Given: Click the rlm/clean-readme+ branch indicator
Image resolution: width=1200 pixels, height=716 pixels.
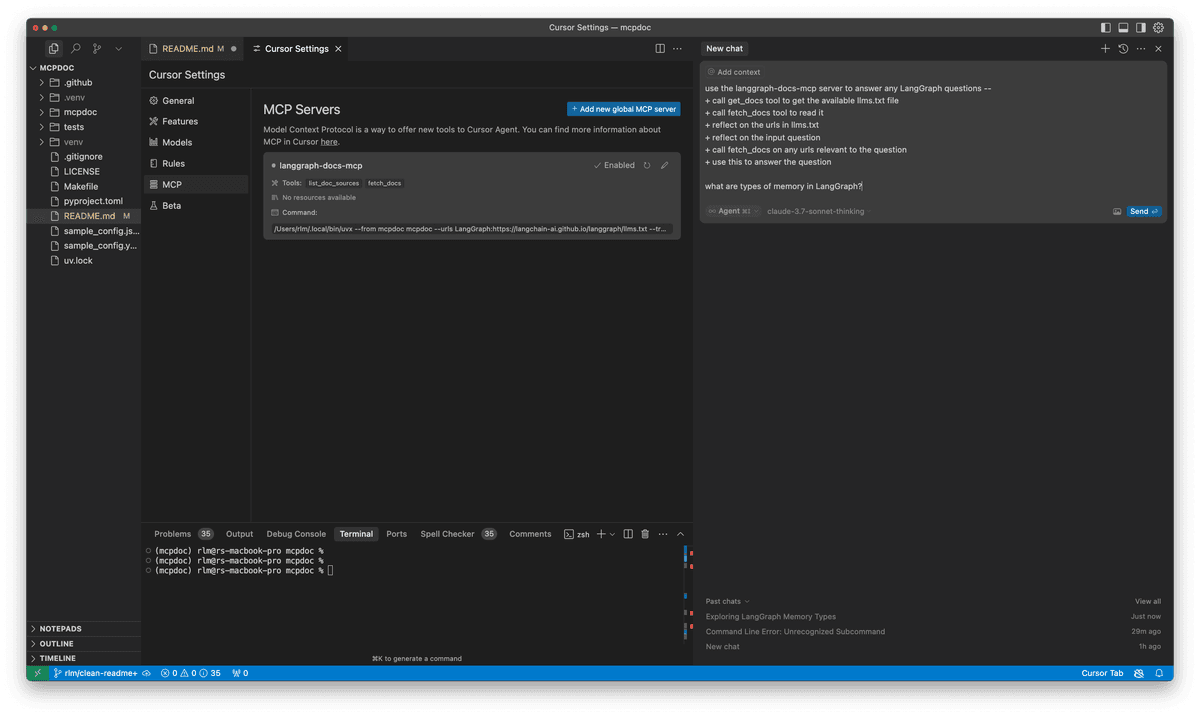Looking at the screenshot, I should pos(96,674).
